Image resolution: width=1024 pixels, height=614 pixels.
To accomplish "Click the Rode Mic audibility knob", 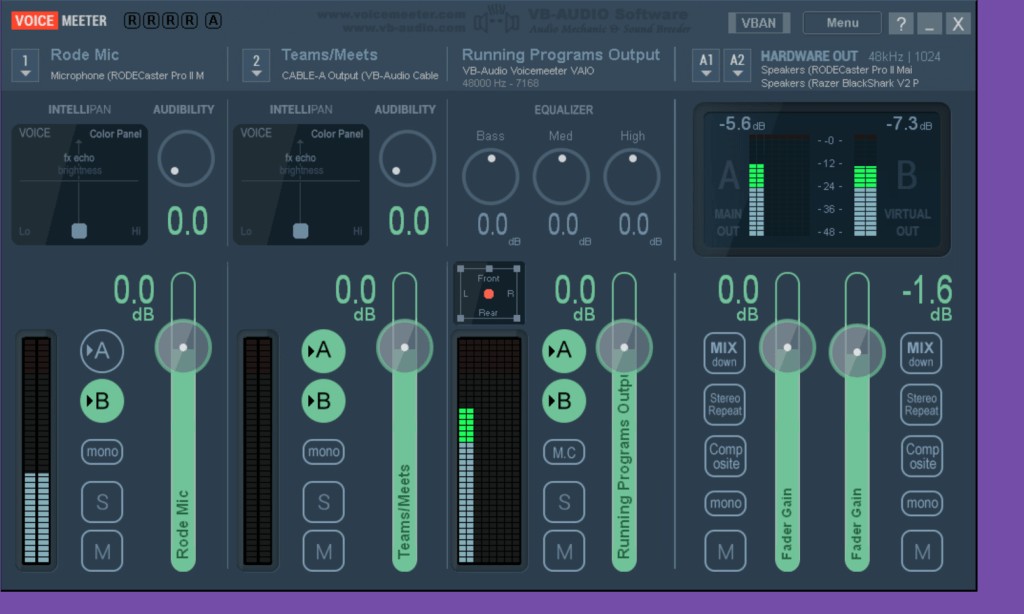I will (x=185, y=159).
